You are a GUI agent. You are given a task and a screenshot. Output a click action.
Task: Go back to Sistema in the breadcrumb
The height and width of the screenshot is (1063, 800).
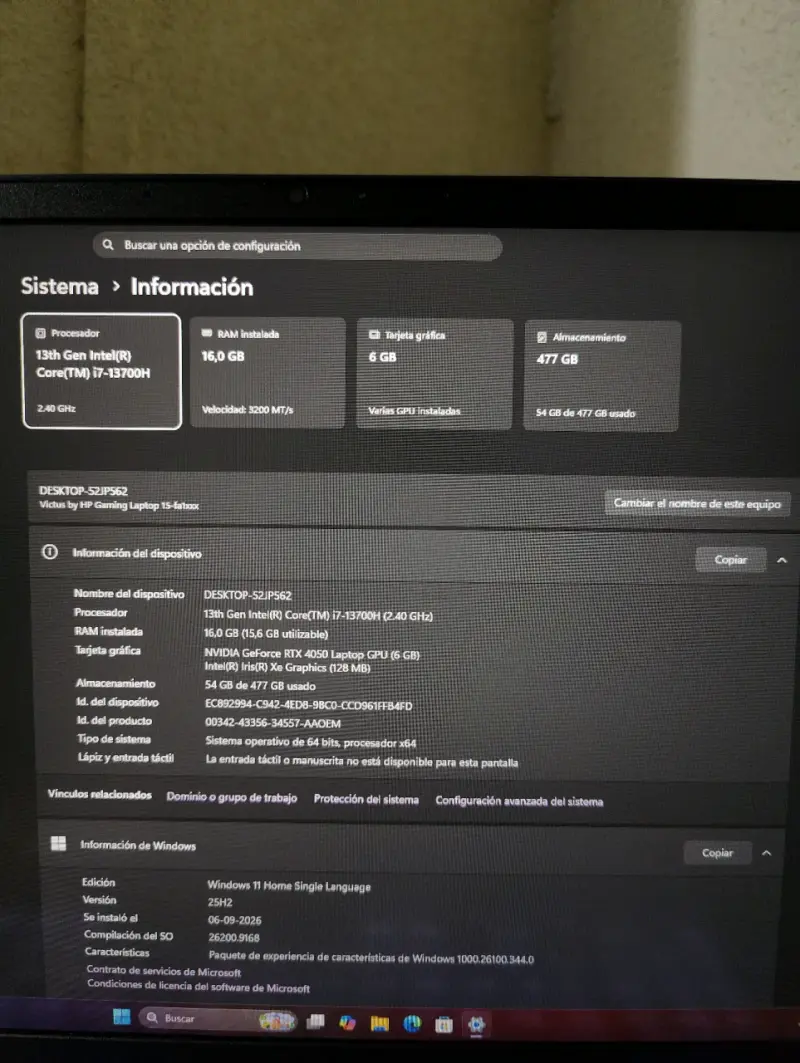click(x=60, y=286)
